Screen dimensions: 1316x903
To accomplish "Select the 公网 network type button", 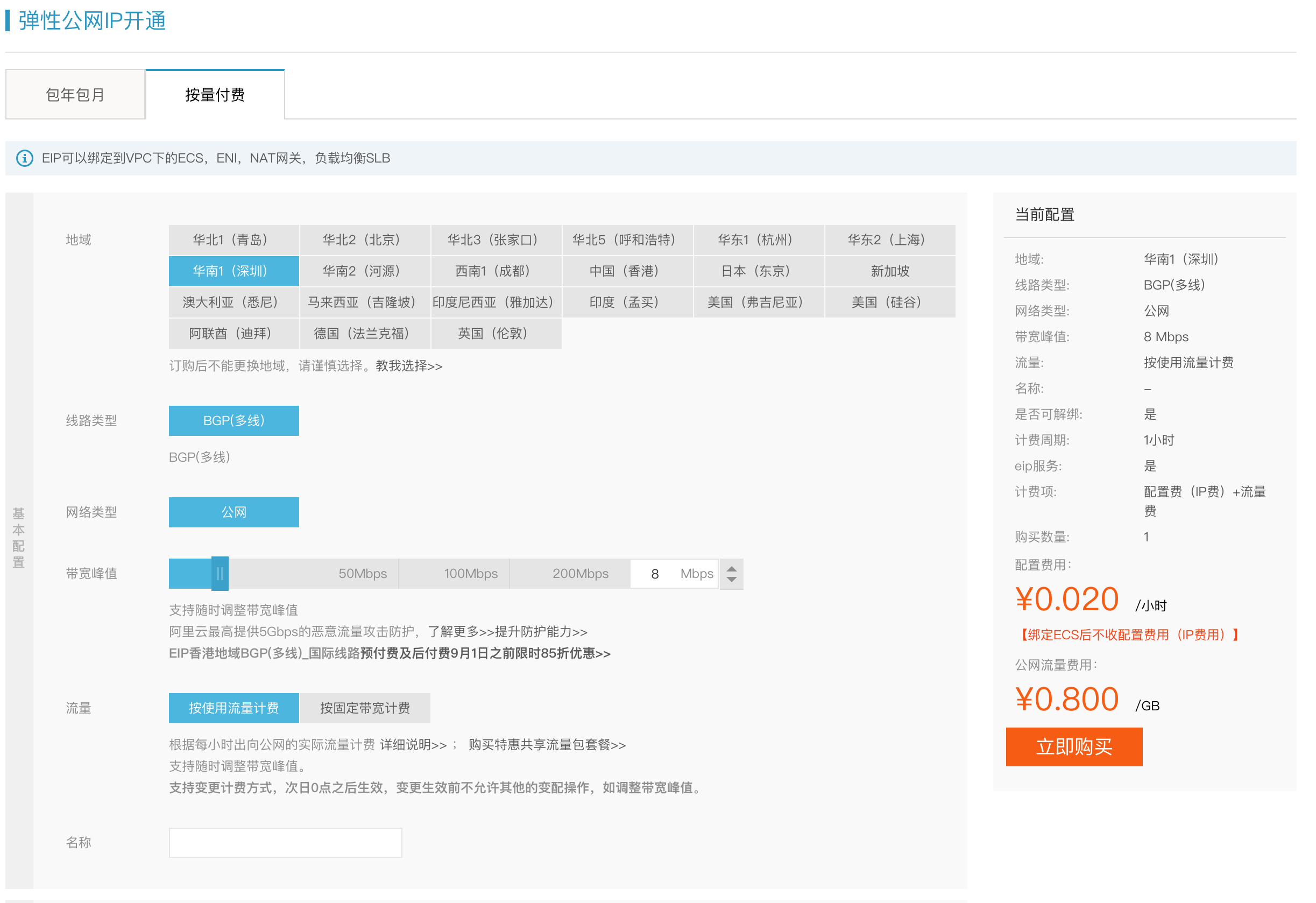I will pyautogui.click(x=234, y=513).
